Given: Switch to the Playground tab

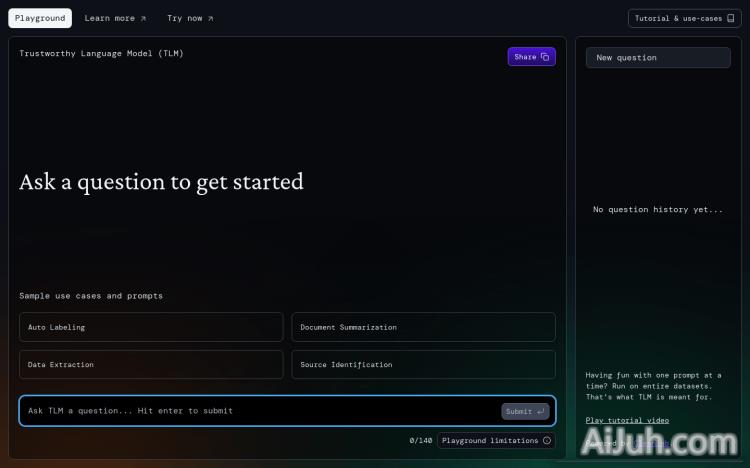Looking at the screenshot, I should pos(40,18).
